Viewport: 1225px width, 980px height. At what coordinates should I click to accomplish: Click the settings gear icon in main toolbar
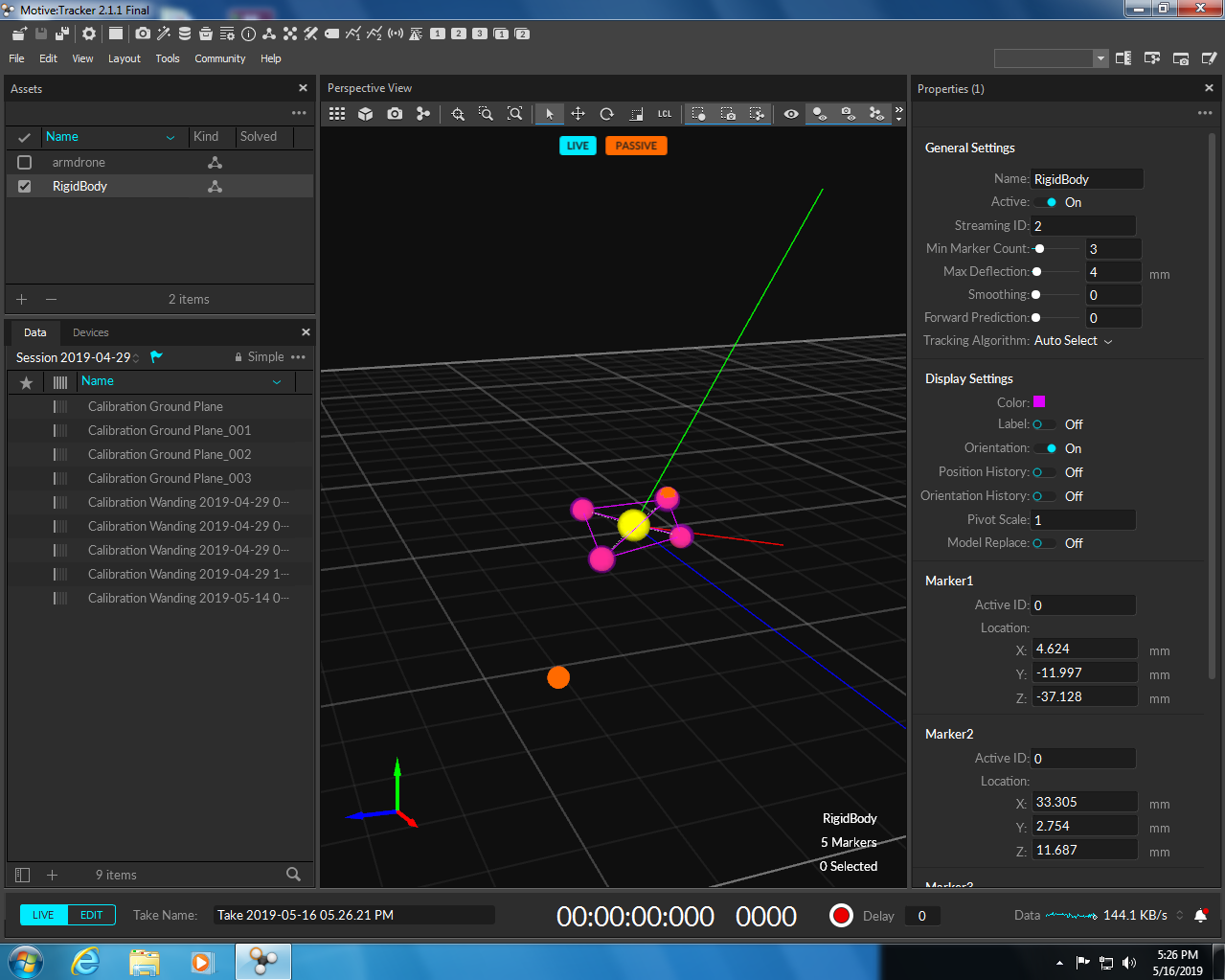[89, 34]
